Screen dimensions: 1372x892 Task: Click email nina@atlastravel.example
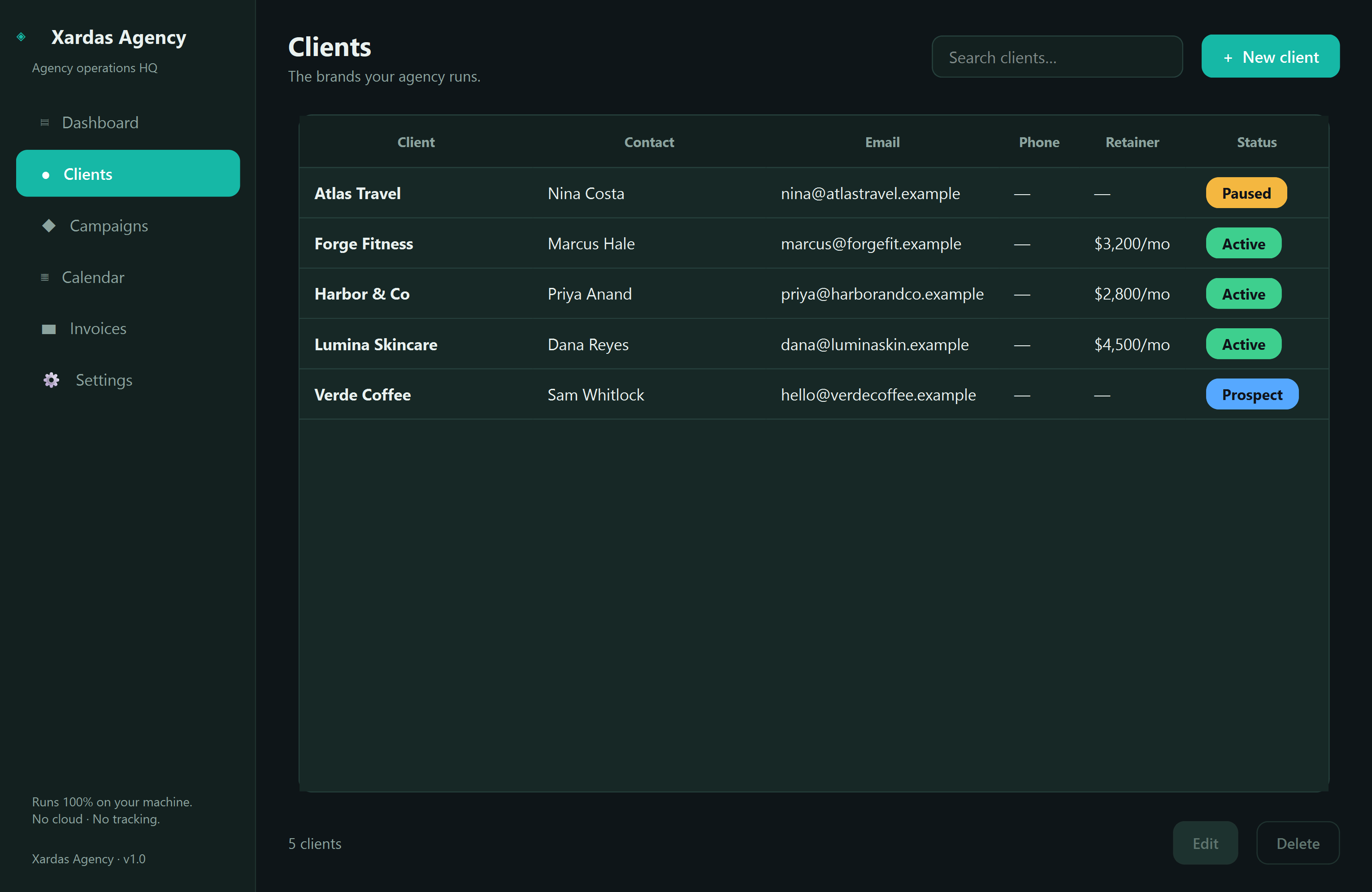click(870, 193)
